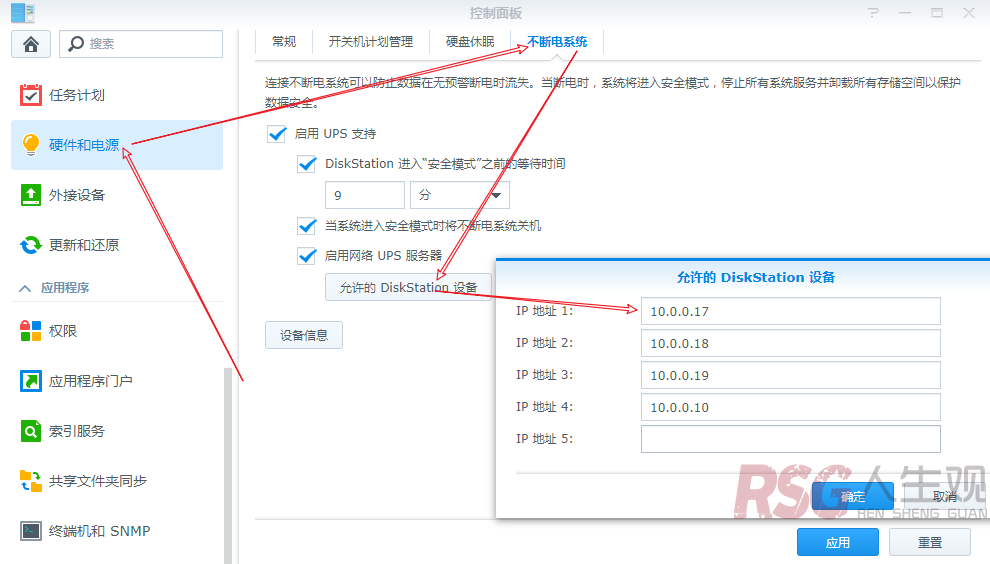Screen dimensions: 990x564
Task: Open 索引服务 search icon
Action: [x=30, y=431]
